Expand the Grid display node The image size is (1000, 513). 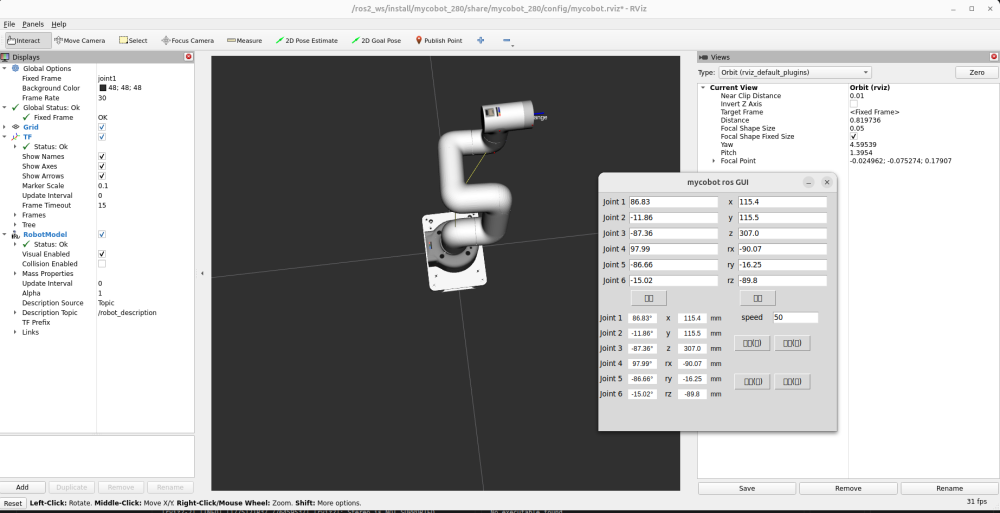click(x=4, y=127)
